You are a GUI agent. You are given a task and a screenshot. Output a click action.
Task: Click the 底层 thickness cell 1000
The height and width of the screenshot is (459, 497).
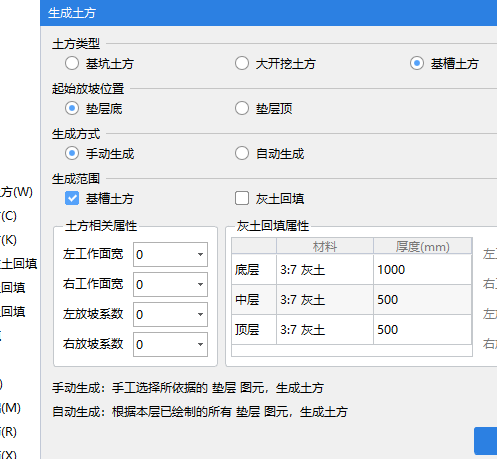(x=422, y=270)
